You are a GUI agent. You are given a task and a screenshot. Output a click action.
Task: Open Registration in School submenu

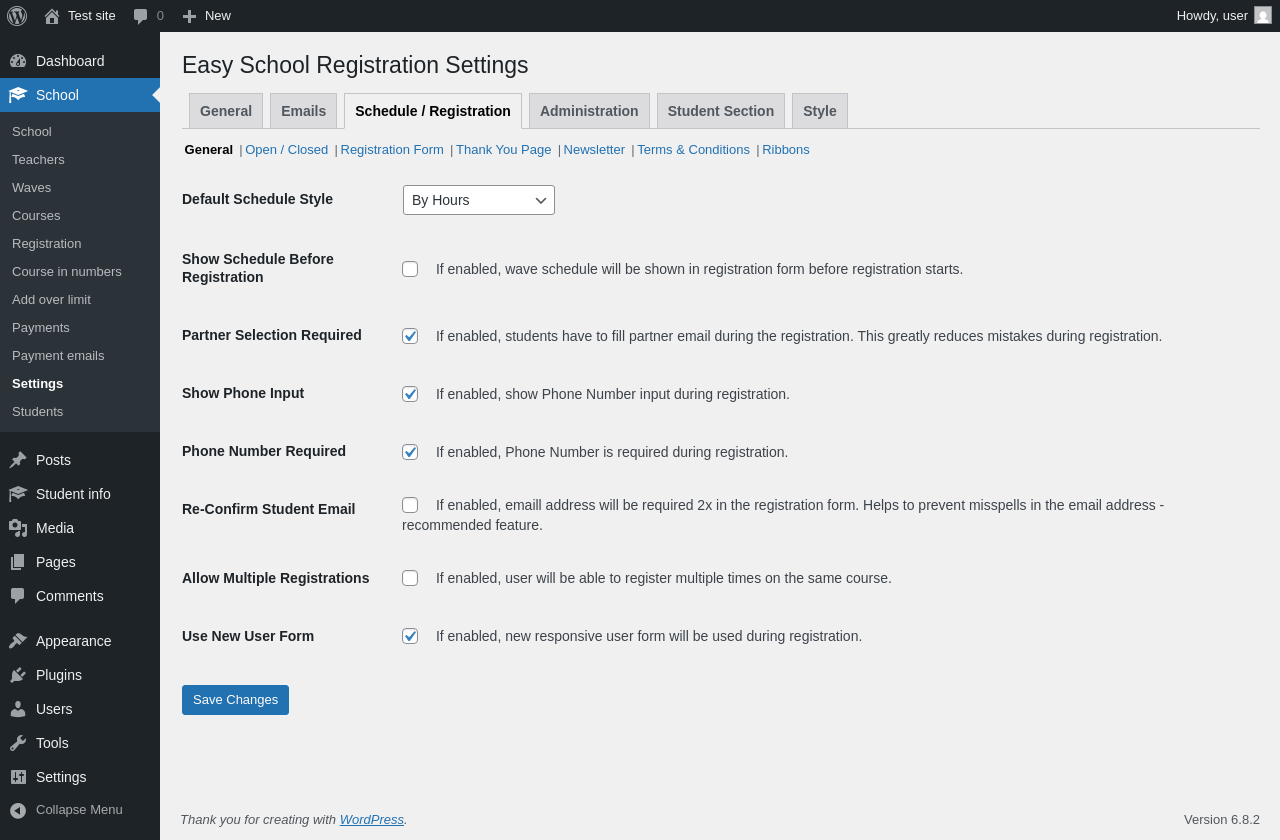click(80, 244)
